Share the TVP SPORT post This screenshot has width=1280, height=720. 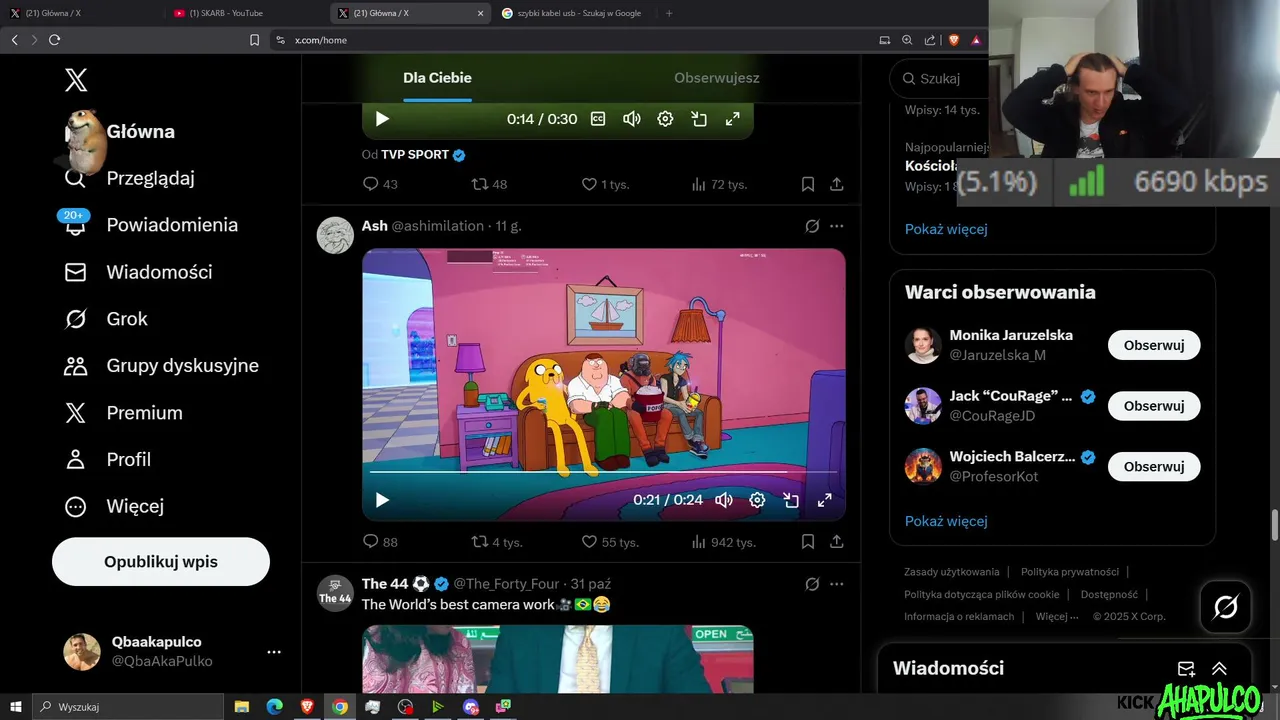click(x=837, y=184)
